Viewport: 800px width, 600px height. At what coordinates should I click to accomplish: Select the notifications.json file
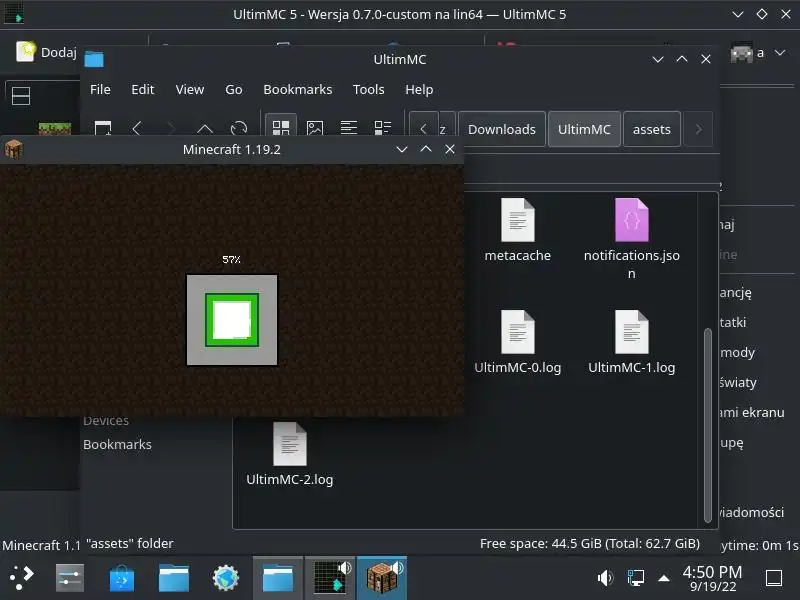pos(632,239)
